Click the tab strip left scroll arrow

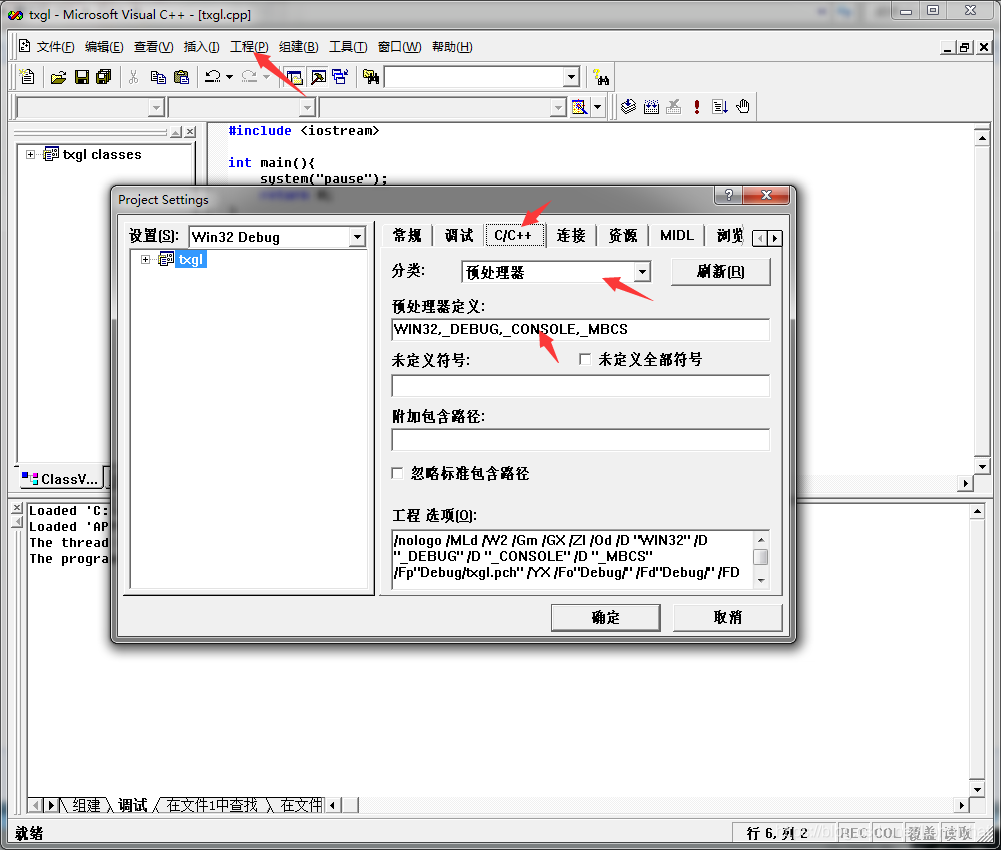pyautogui.click(x=760, y=238)
